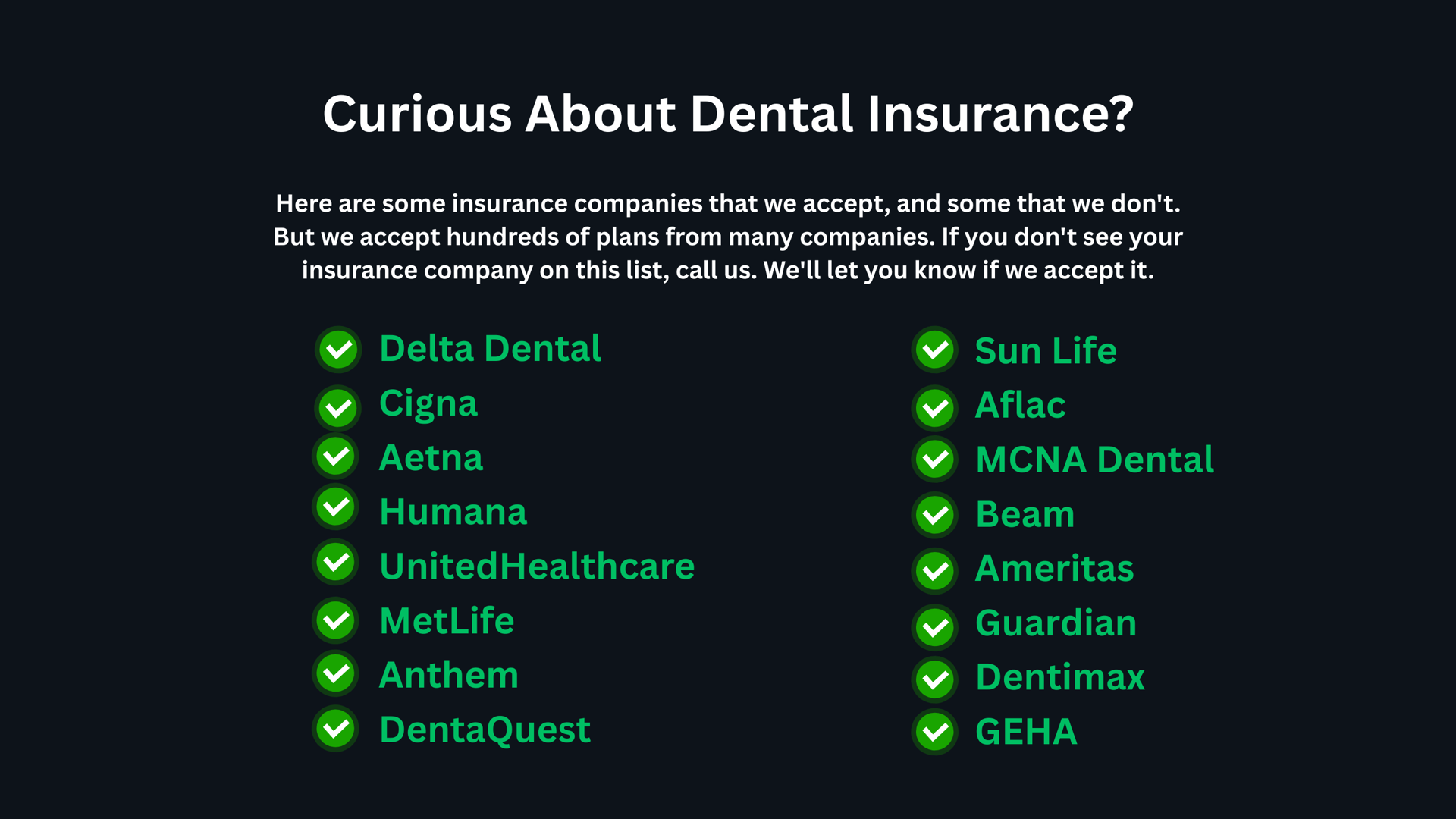Select the checkmark icon beside Sun Life
Screen dimensions: 1456x819
coord(935,350)
